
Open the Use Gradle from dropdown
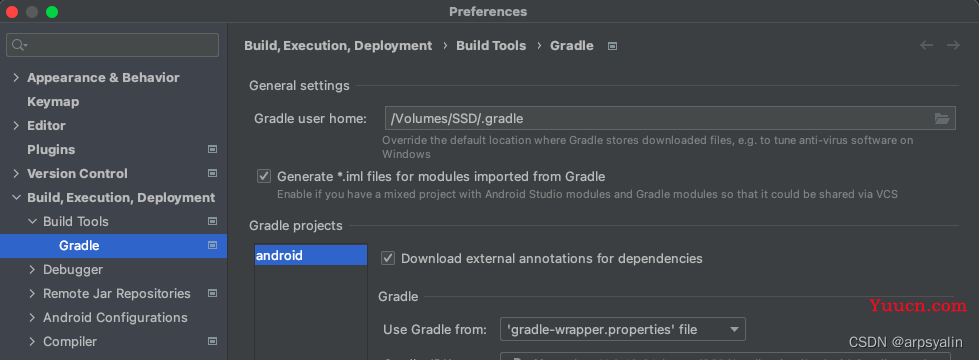point(622,329)
